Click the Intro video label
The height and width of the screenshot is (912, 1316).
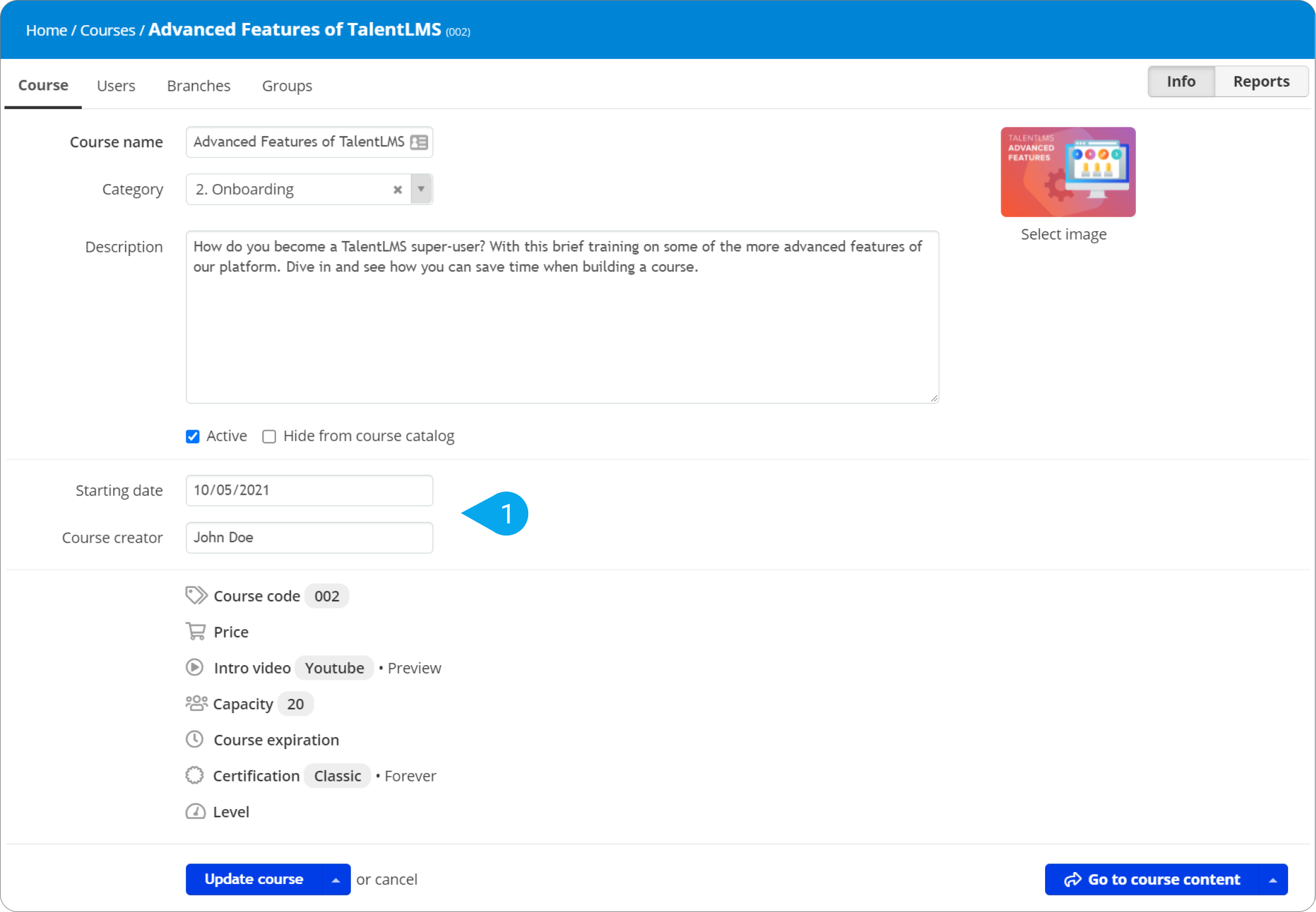click(x=252, y=668)
